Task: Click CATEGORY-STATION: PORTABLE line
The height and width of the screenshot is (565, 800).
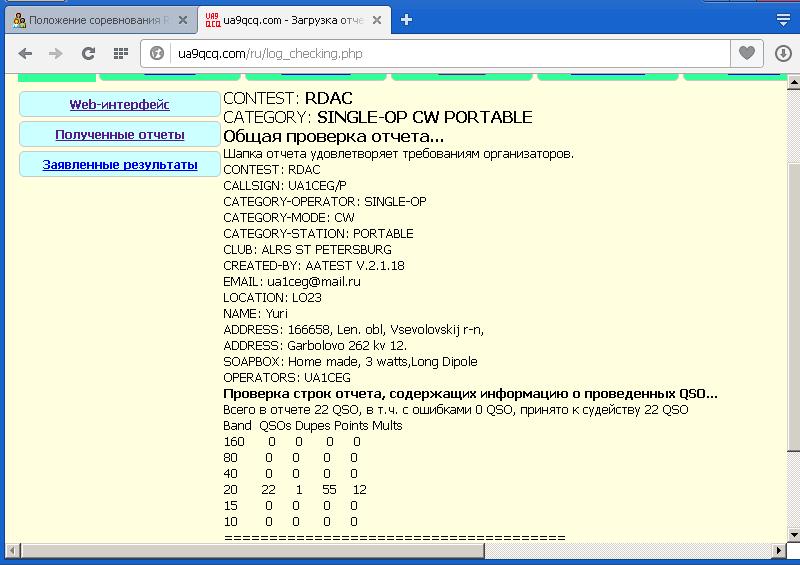Action: 318,234
